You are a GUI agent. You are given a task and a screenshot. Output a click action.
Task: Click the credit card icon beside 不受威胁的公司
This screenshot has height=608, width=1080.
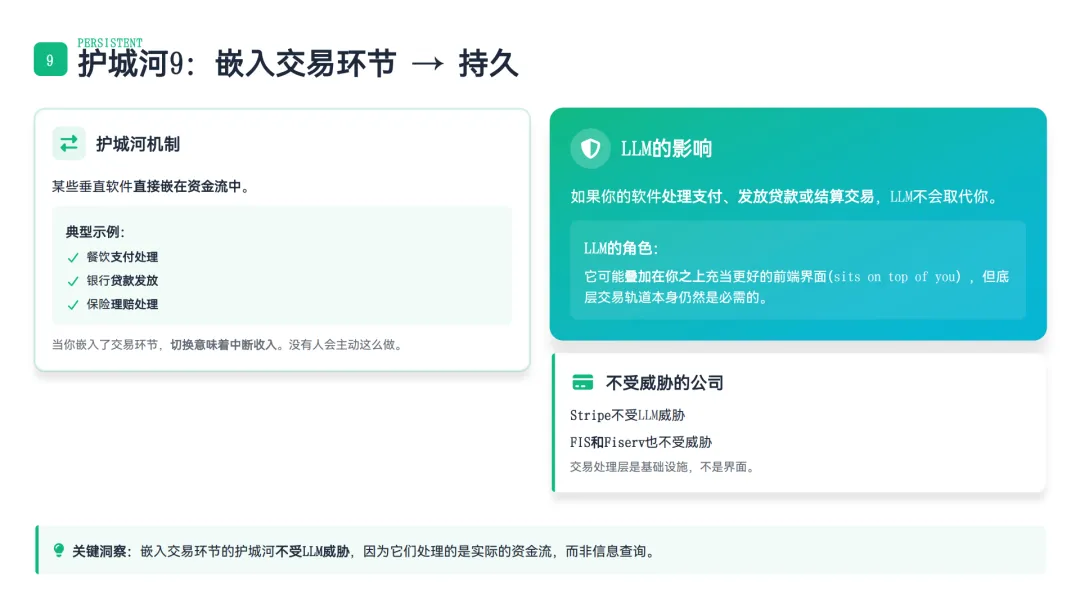click(x=583, y=382)
